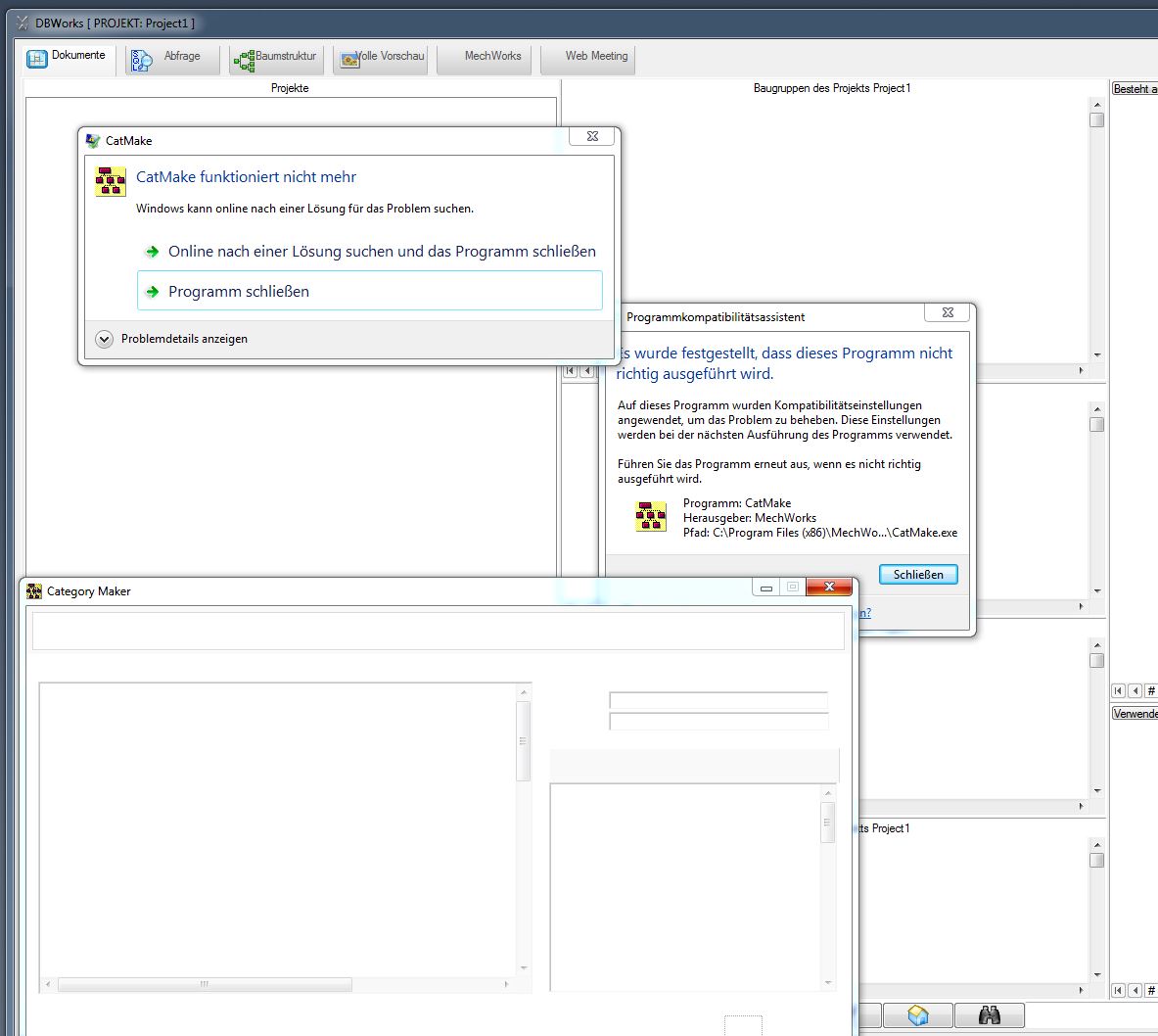Go to first record below the Projekte panel's right edge
Viewport: 1158px width, 1036px height.
[570, 371]
